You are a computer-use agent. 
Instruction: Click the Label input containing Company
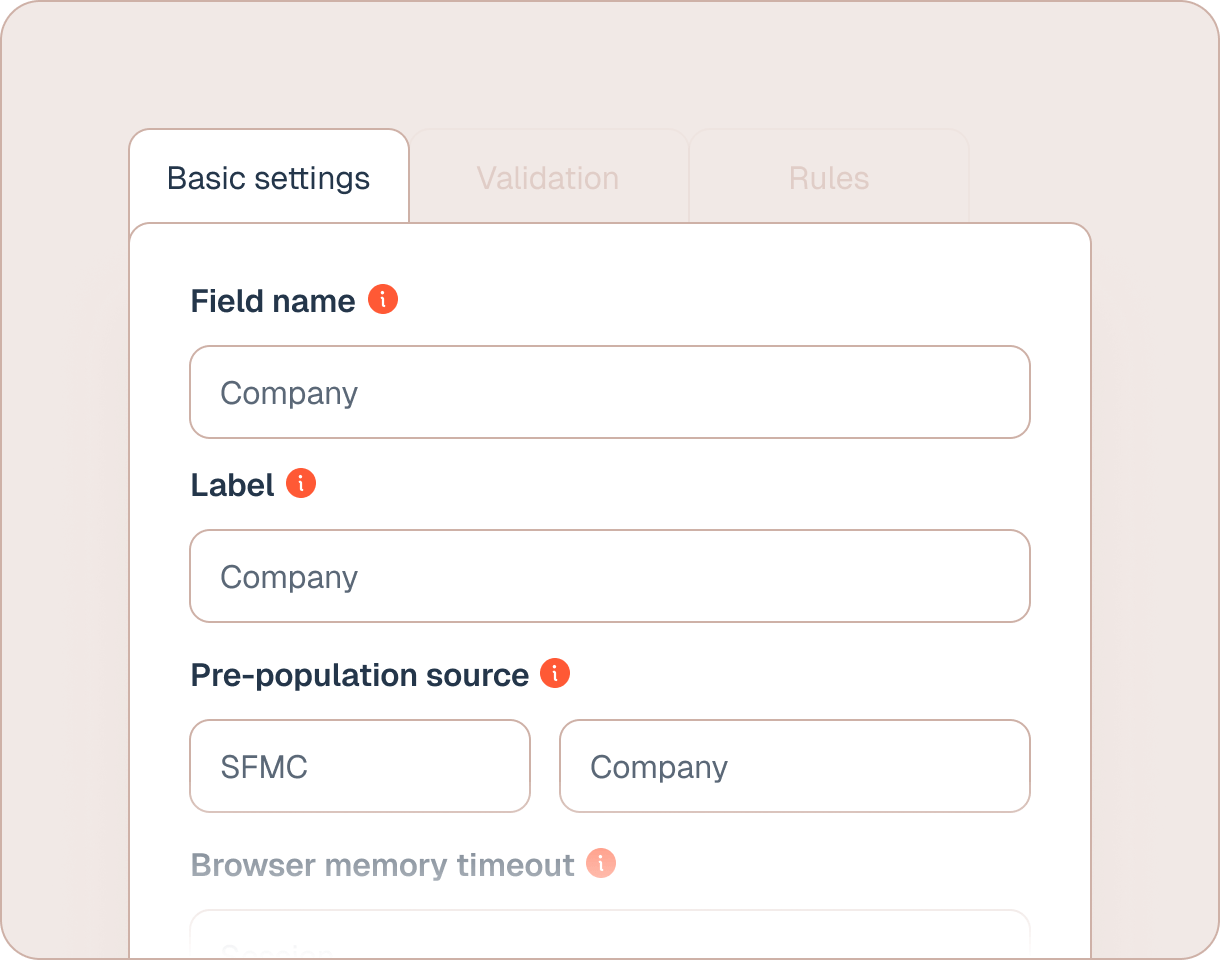(610, 576)
